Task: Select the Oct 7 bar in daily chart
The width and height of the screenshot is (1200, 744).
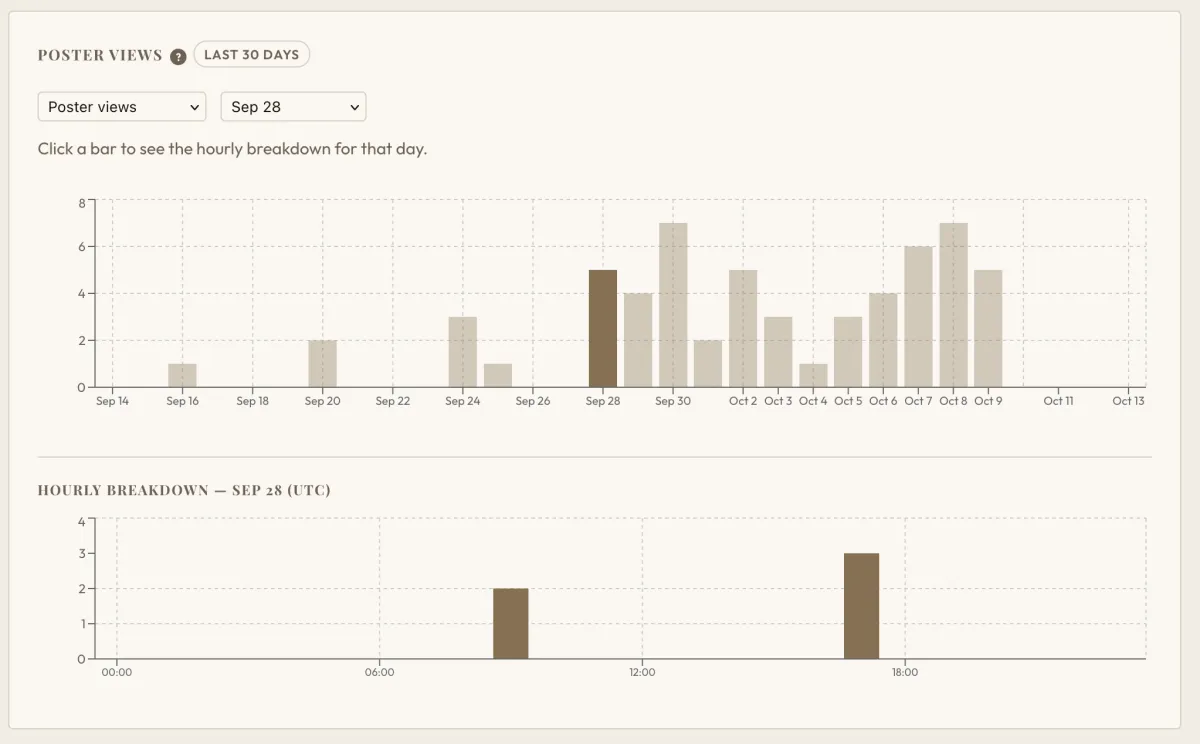Action: (918, 317)
